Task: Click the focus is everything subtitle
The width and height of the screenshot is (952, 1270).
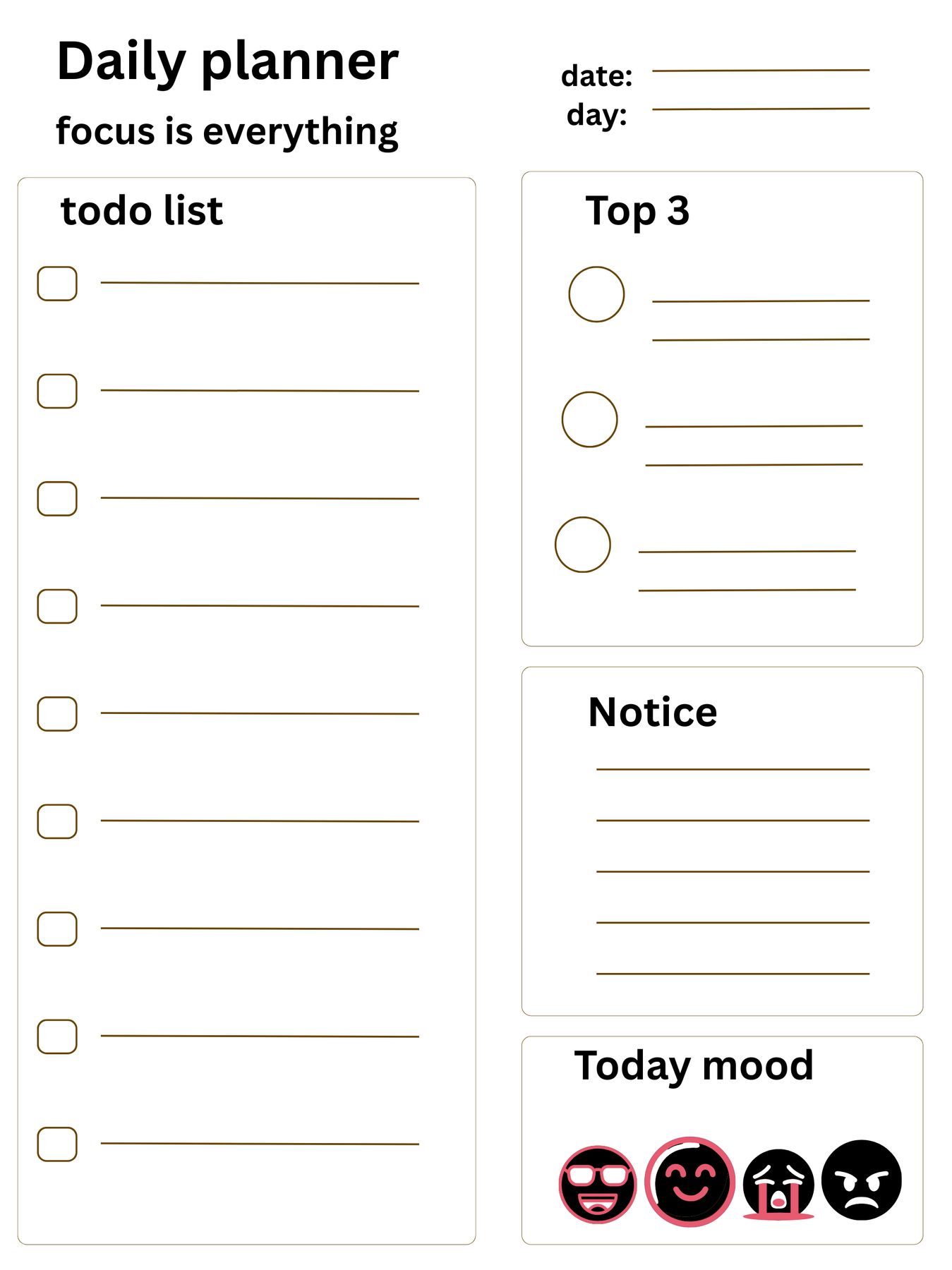Action: point(227,131)
